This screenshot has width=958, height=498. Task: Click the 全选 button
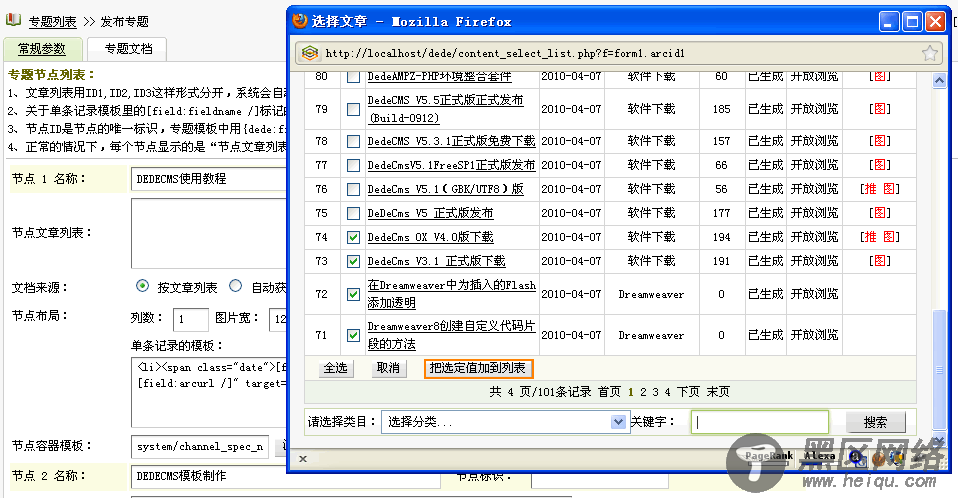click(335, 368)
